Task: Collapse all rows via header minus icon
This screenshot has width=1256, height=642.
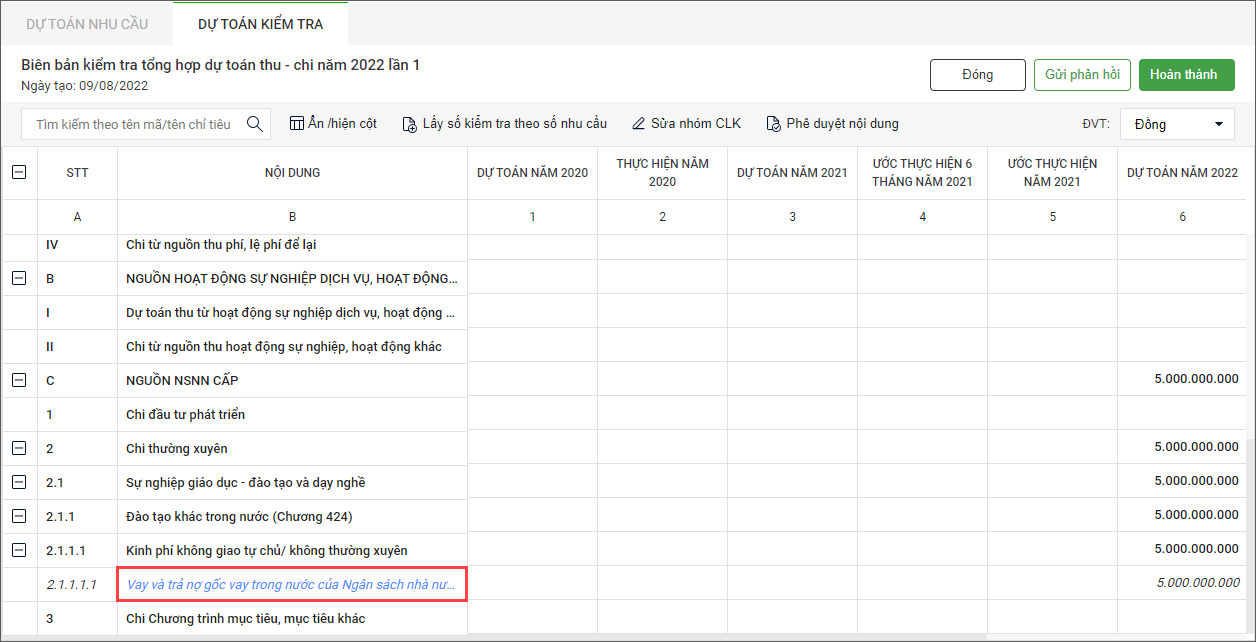Action: tap(19, 172)
